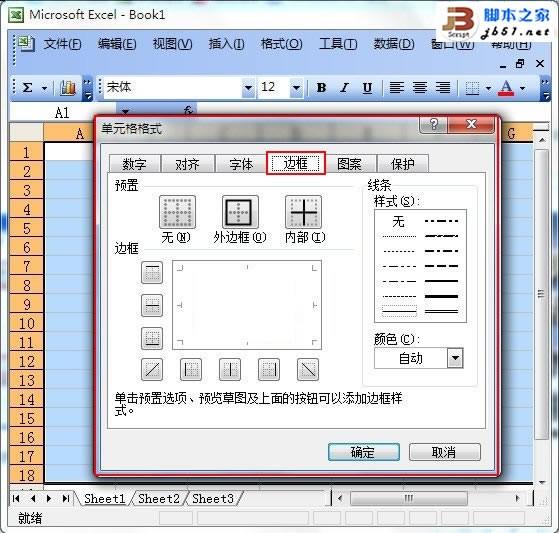Toggle the diagonal up border button

click(x=152, y=369)
